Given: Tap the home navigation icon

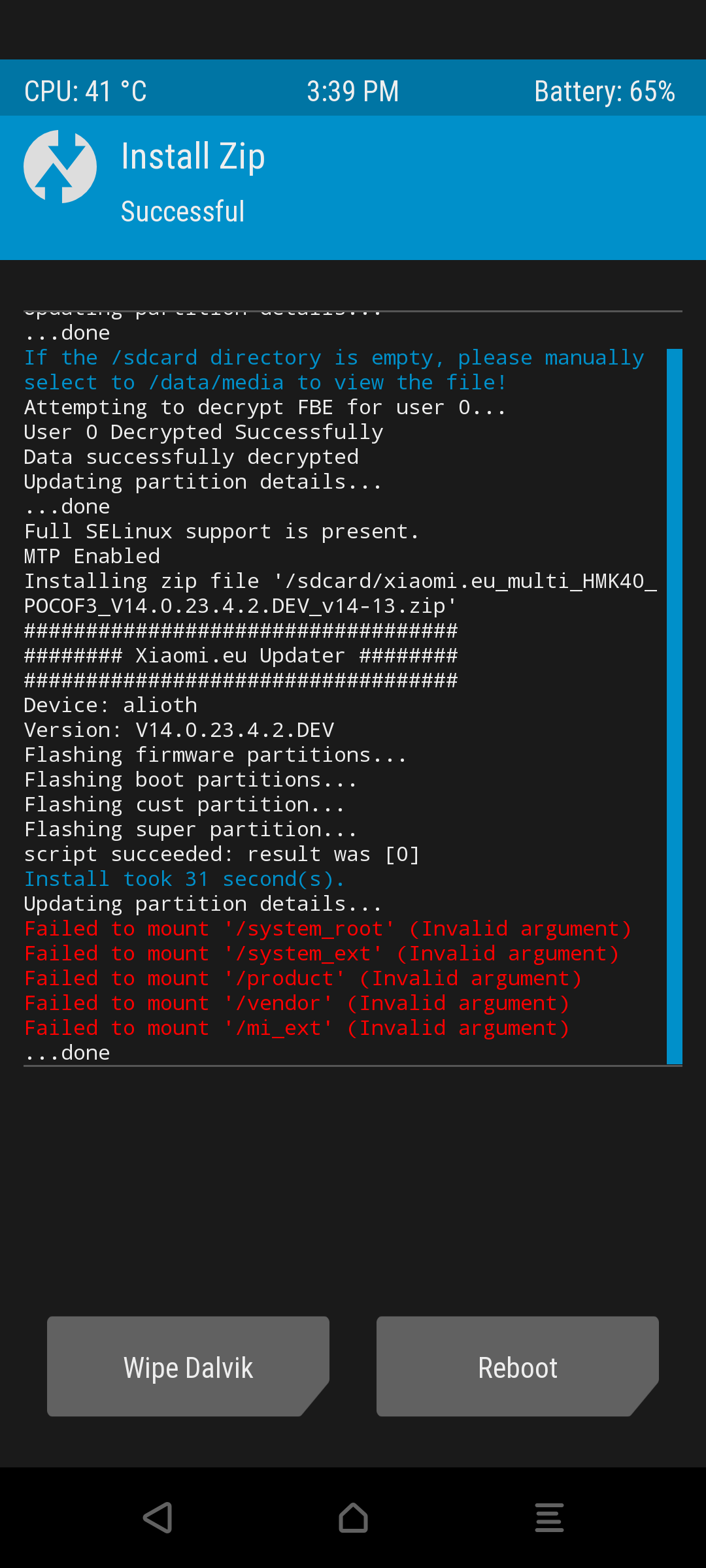Looking at the screenshot, I should pos(353,1518).
